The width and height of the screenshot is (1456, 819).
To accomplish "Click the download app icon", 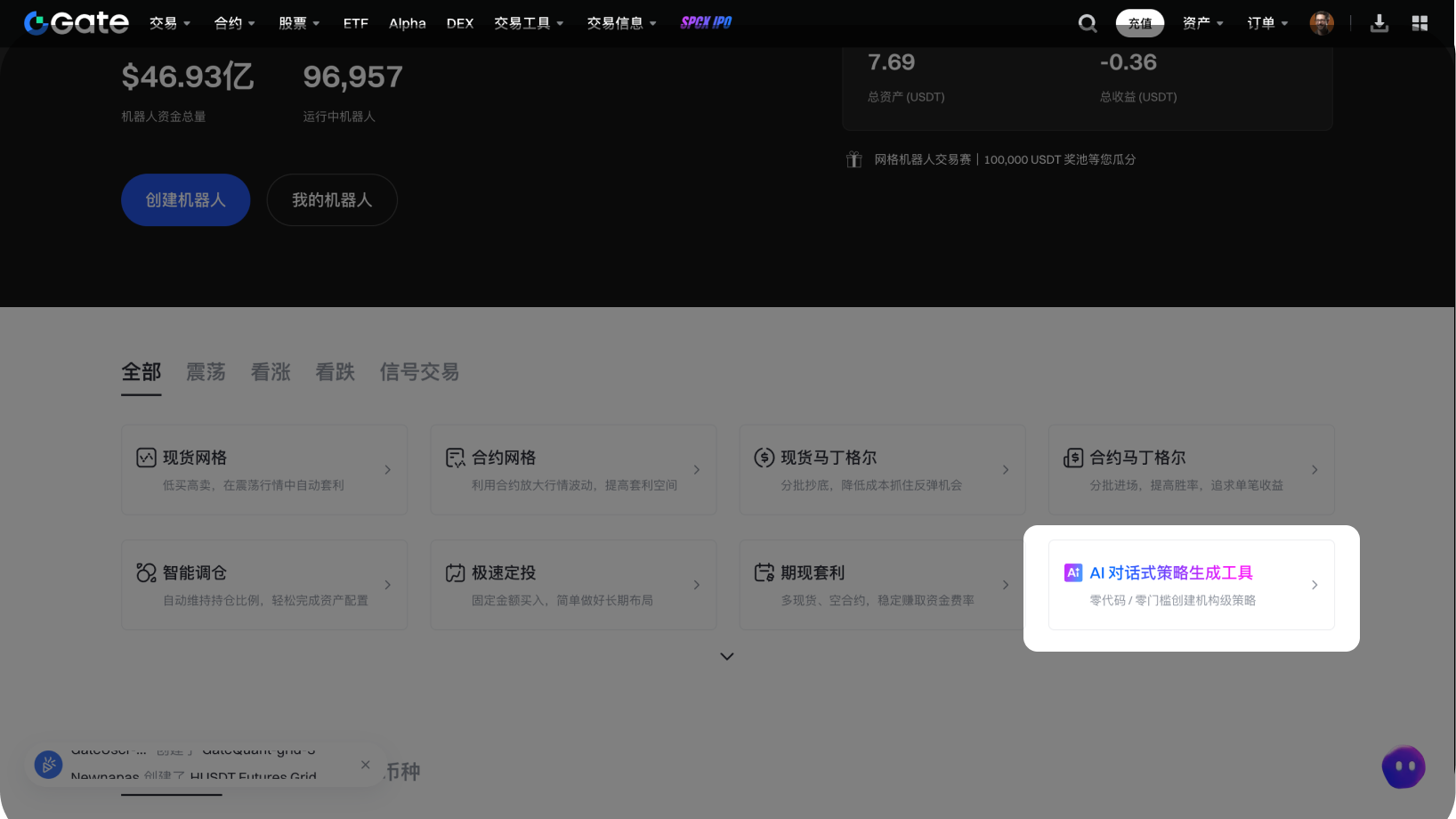I will click(1379, 23).
